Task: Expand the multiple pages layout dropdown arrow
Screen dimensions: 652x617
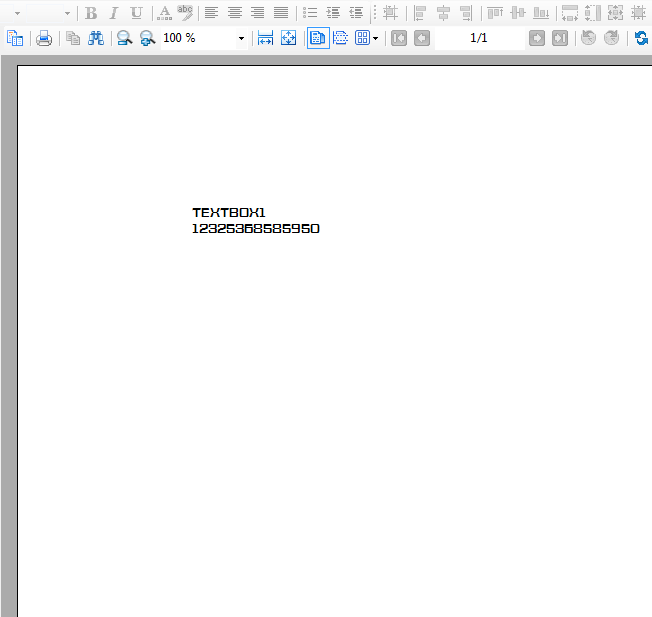Action: click(376, 39)
